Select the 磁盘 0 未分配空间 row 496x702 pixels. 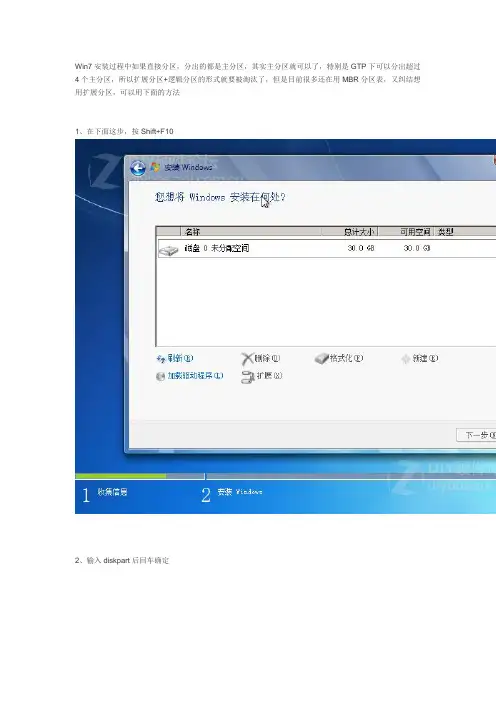click(327, 248)
